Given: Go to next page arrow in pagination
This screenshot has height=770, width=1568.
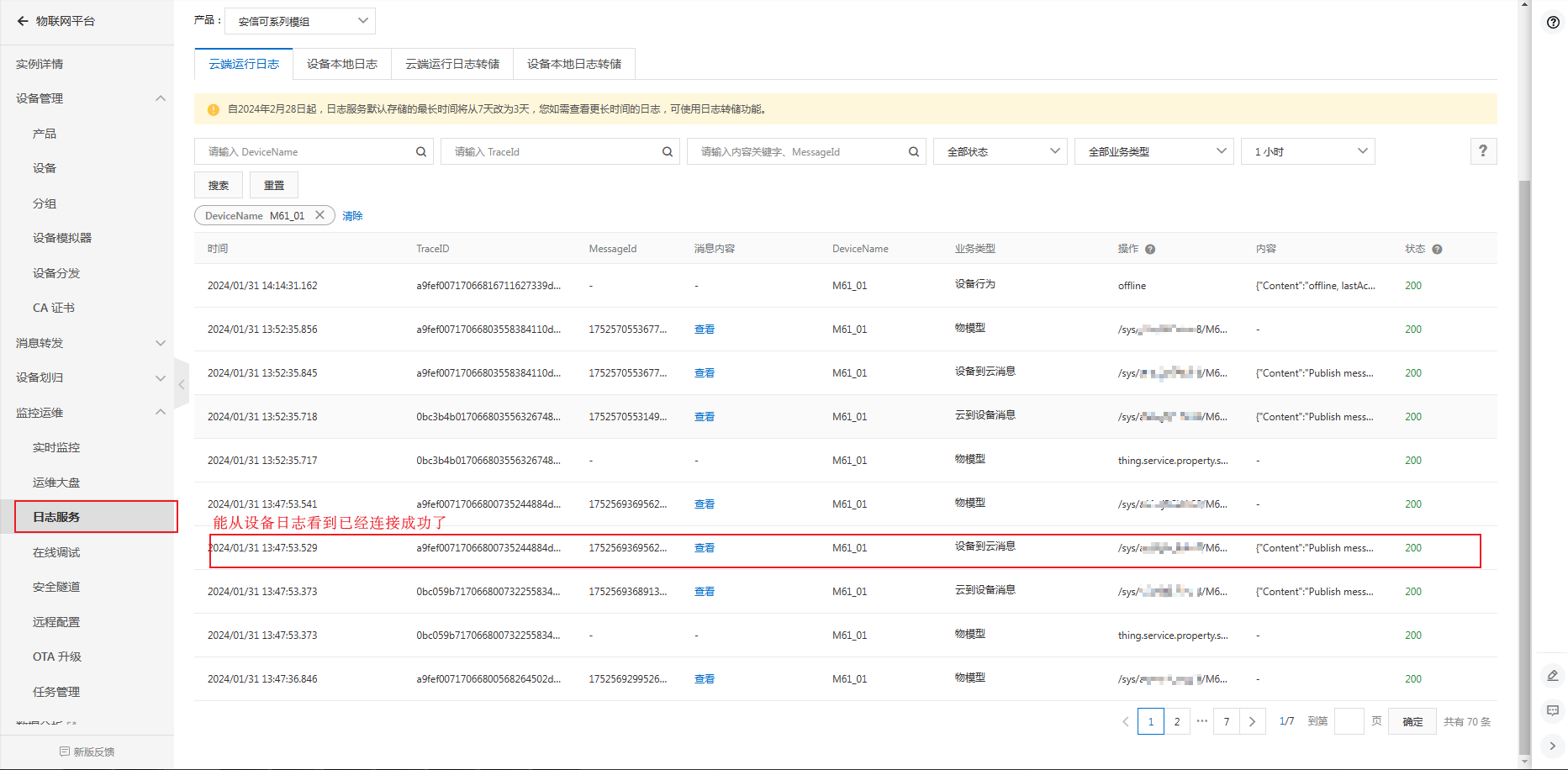Looking at the screenshot, I should [x=1253, y=721].
